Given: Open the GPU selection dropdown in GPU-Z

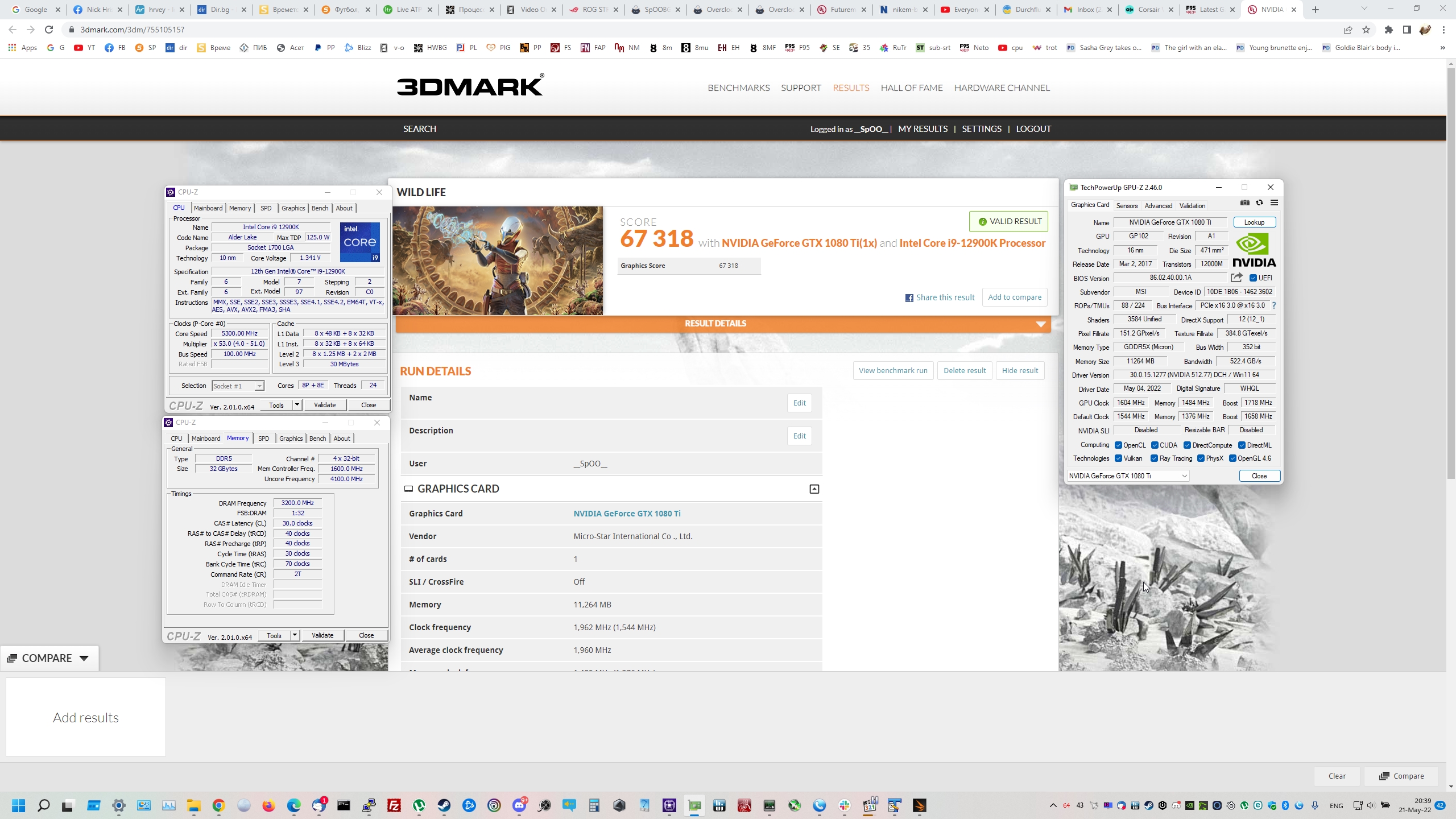Looking at the screenshot, I should tap(1128, 476).
